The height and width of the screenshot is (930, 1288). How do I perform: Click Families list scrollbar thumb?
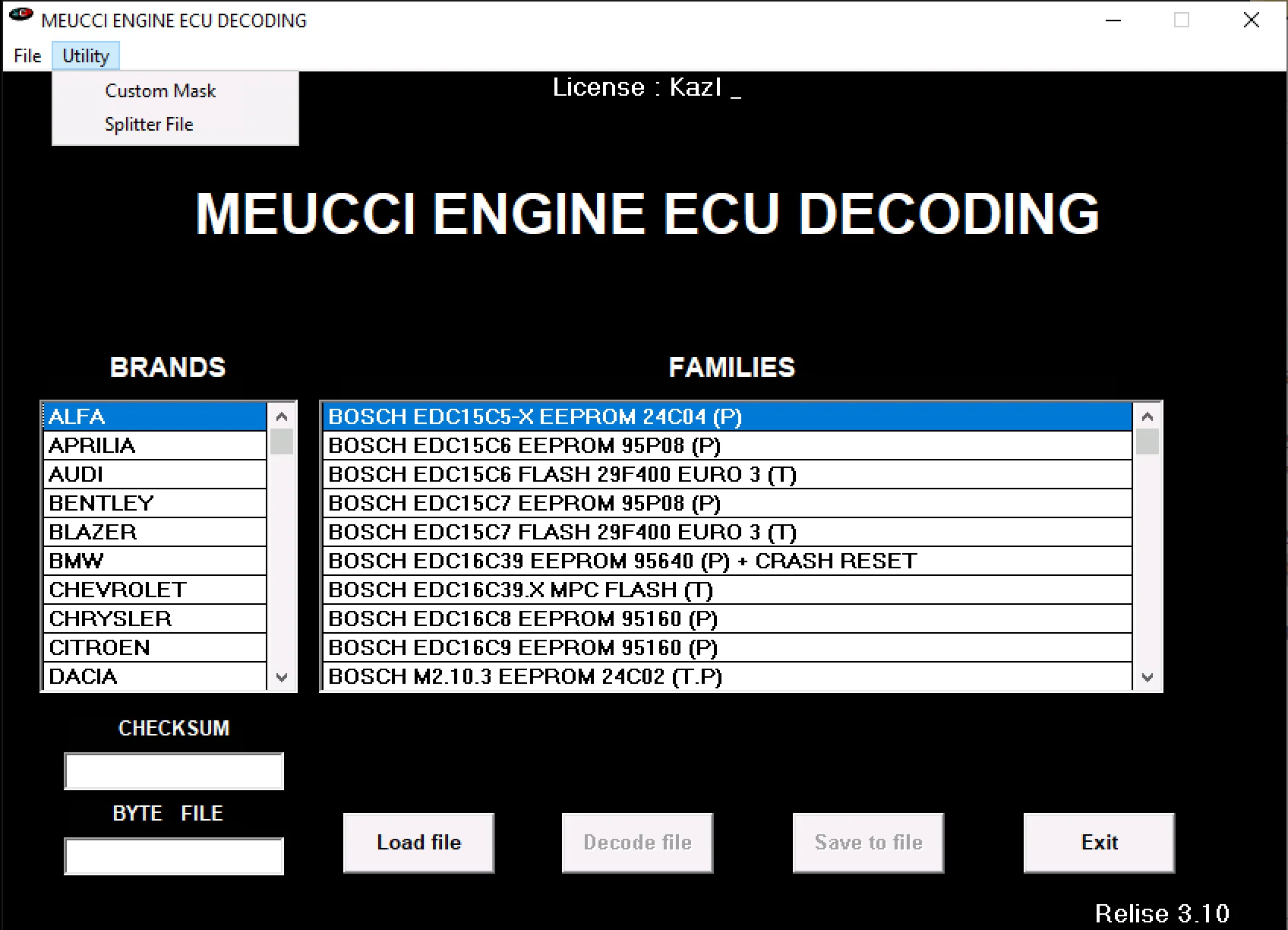tap(1148, 441)
